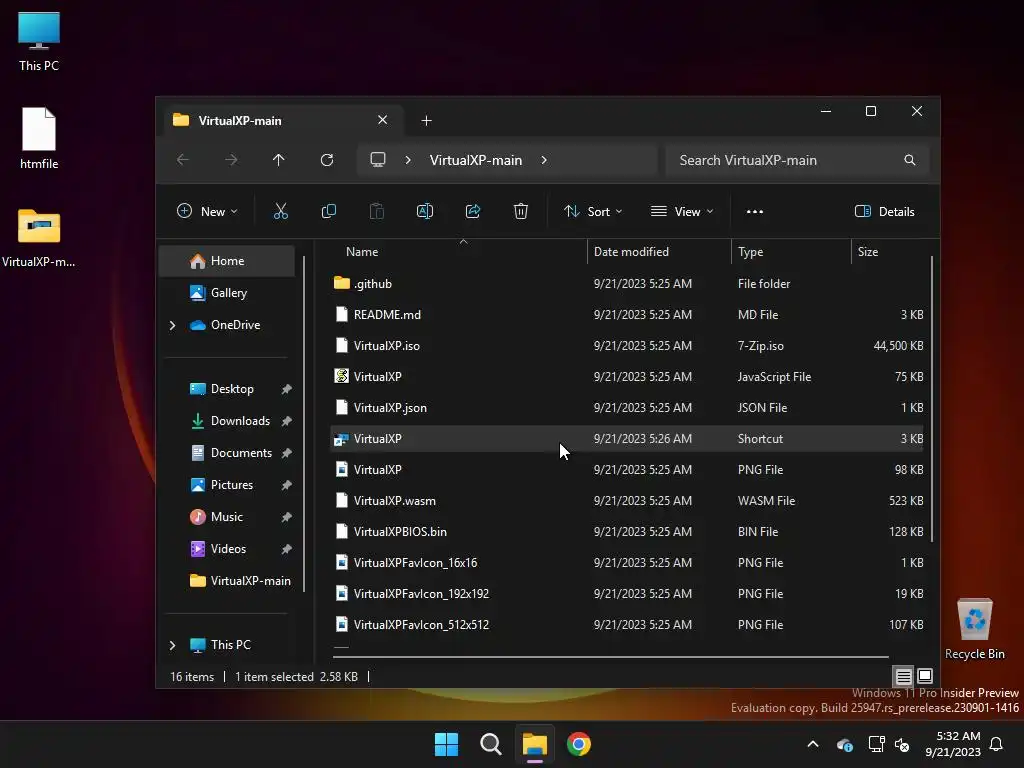1024x768 pixels.
Task: Select the VirtualXP-main tab
Action: click(282, 120)
